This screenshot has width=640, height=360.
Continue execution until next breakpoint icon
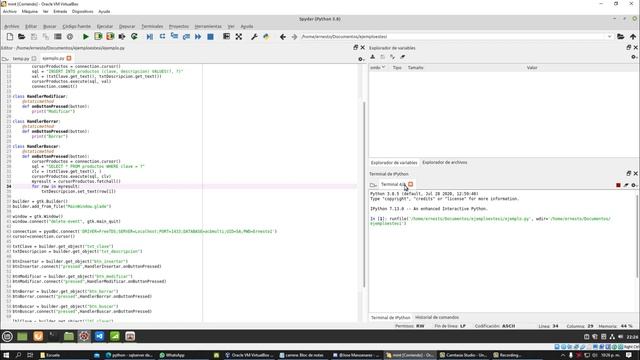click(198, 37)
